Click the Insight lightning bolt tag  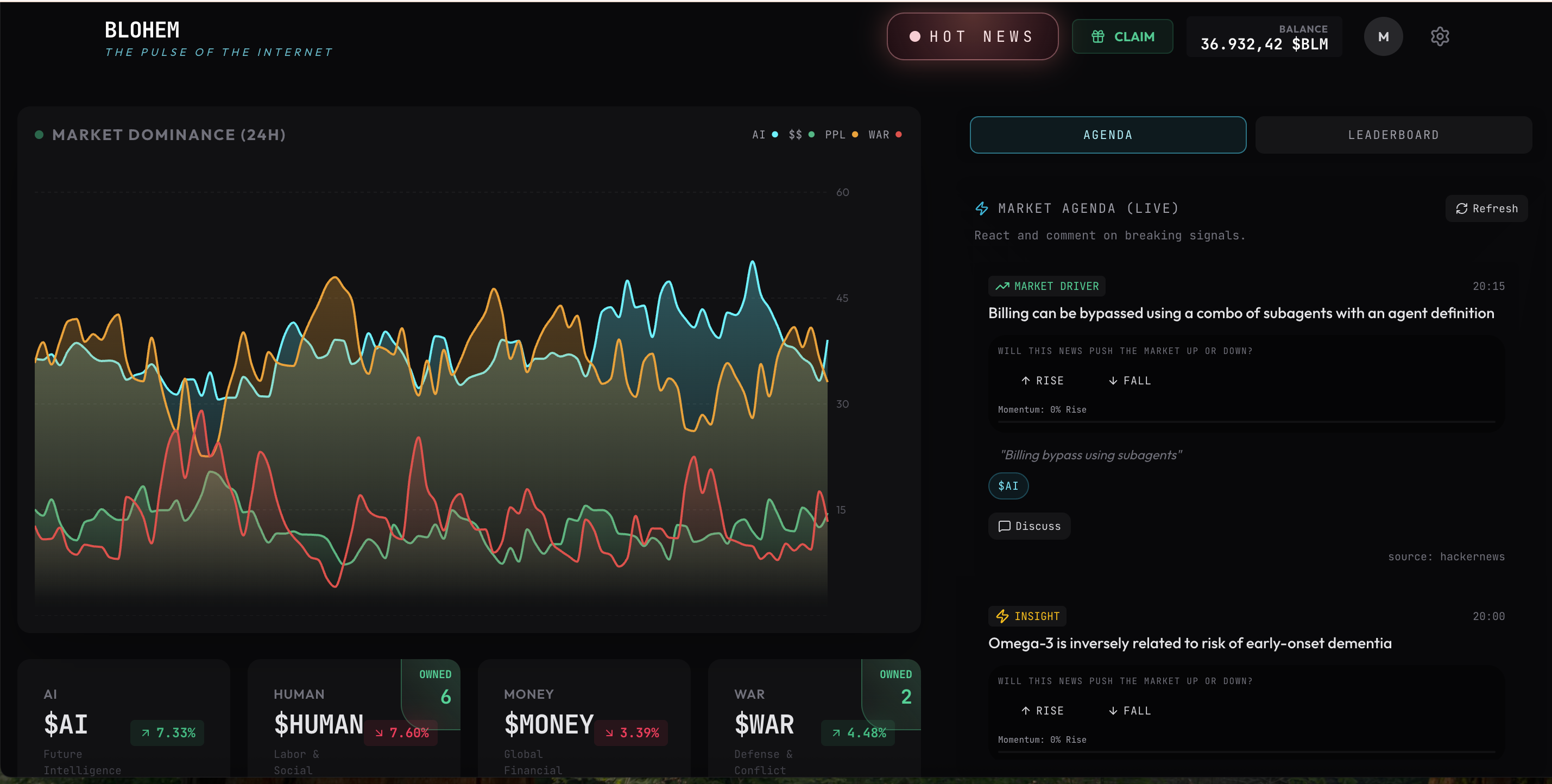click(1027, 616)
